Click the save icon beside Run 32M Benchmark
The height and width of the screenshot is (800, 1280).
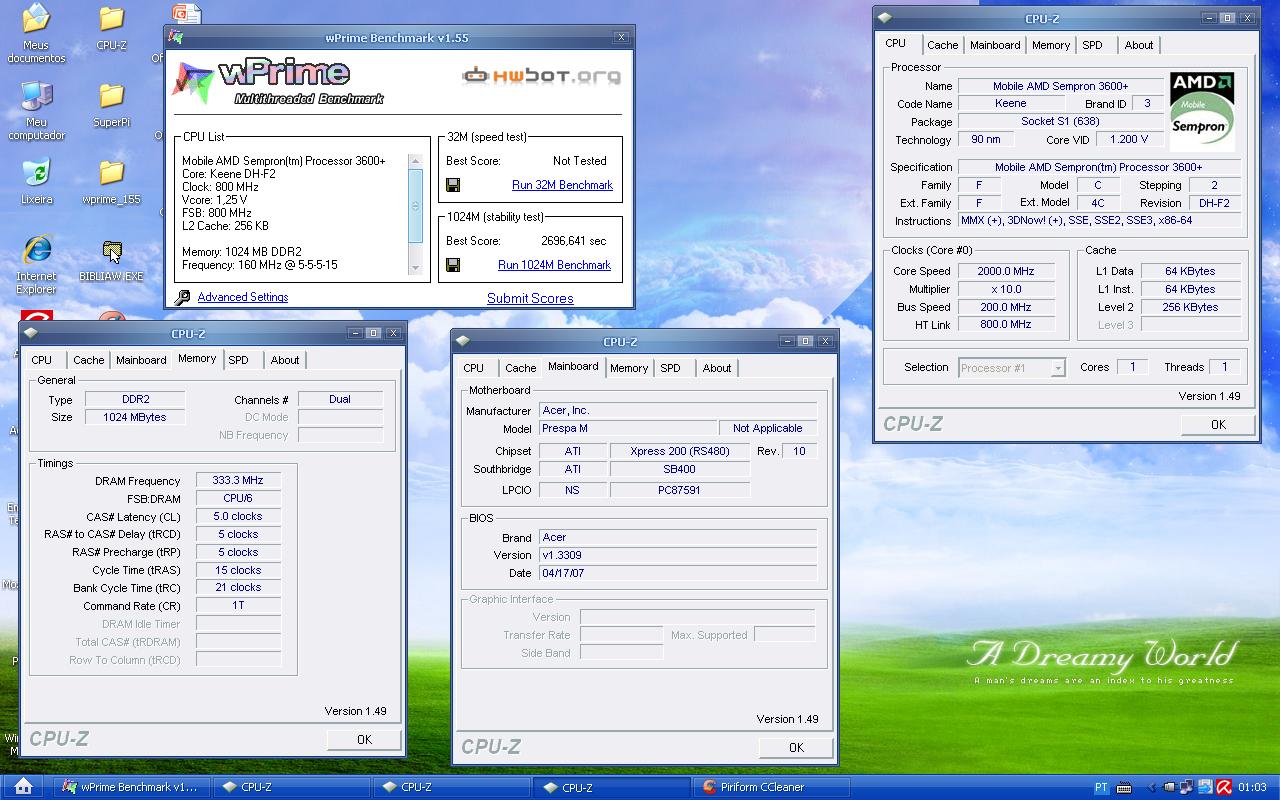pos(453,185)
